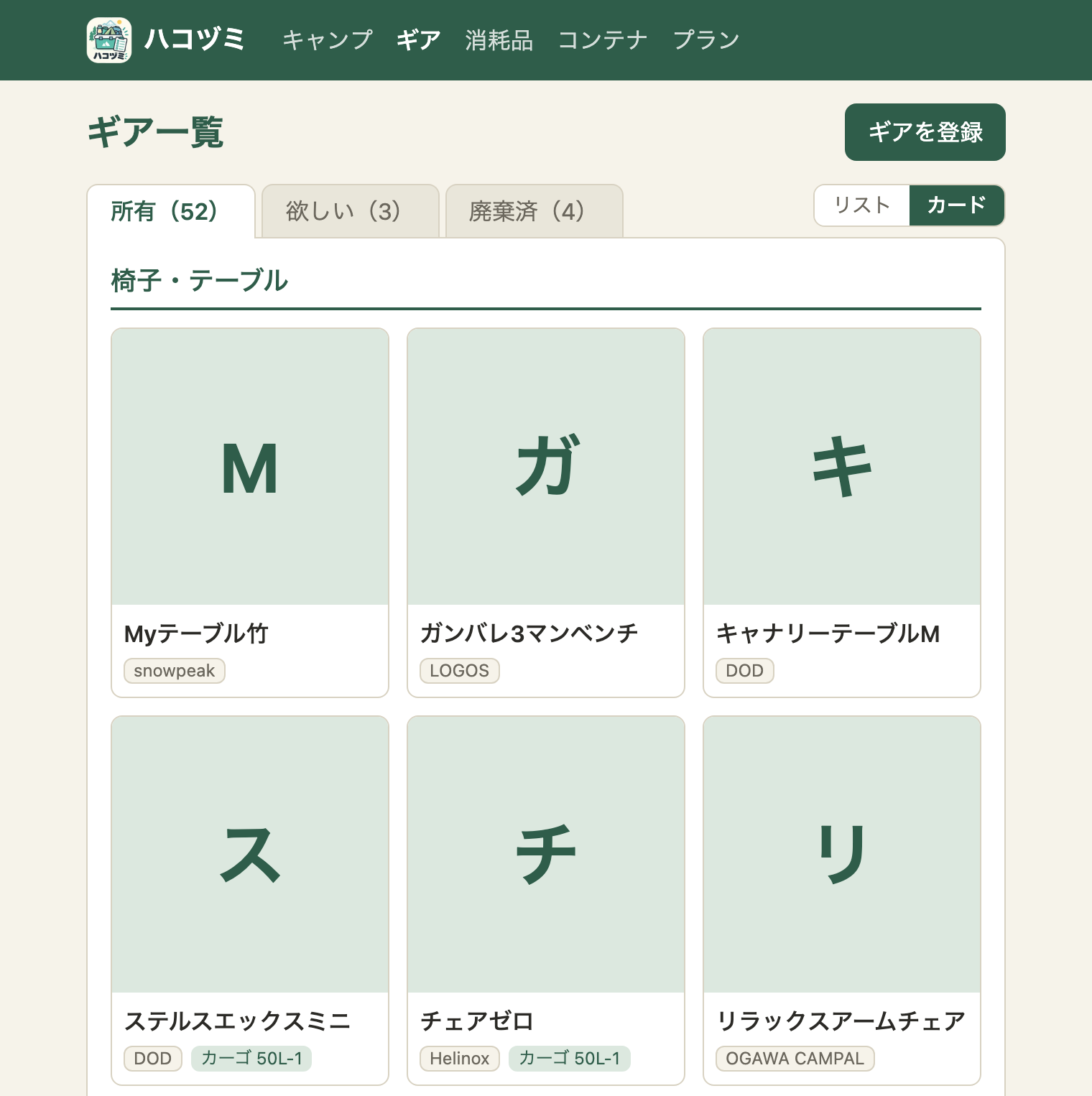Open the Myテーブル竹 card thumbnail
The width and height of the screenshot is (1092, 1096).
[250, 467]
